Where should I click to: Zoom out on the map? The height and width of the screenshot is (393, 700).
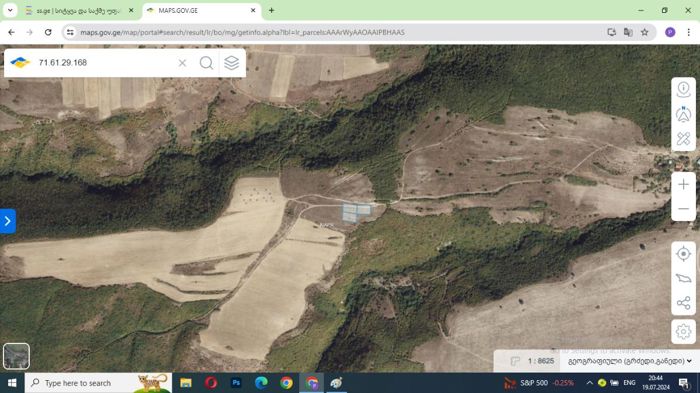(683, 209)
